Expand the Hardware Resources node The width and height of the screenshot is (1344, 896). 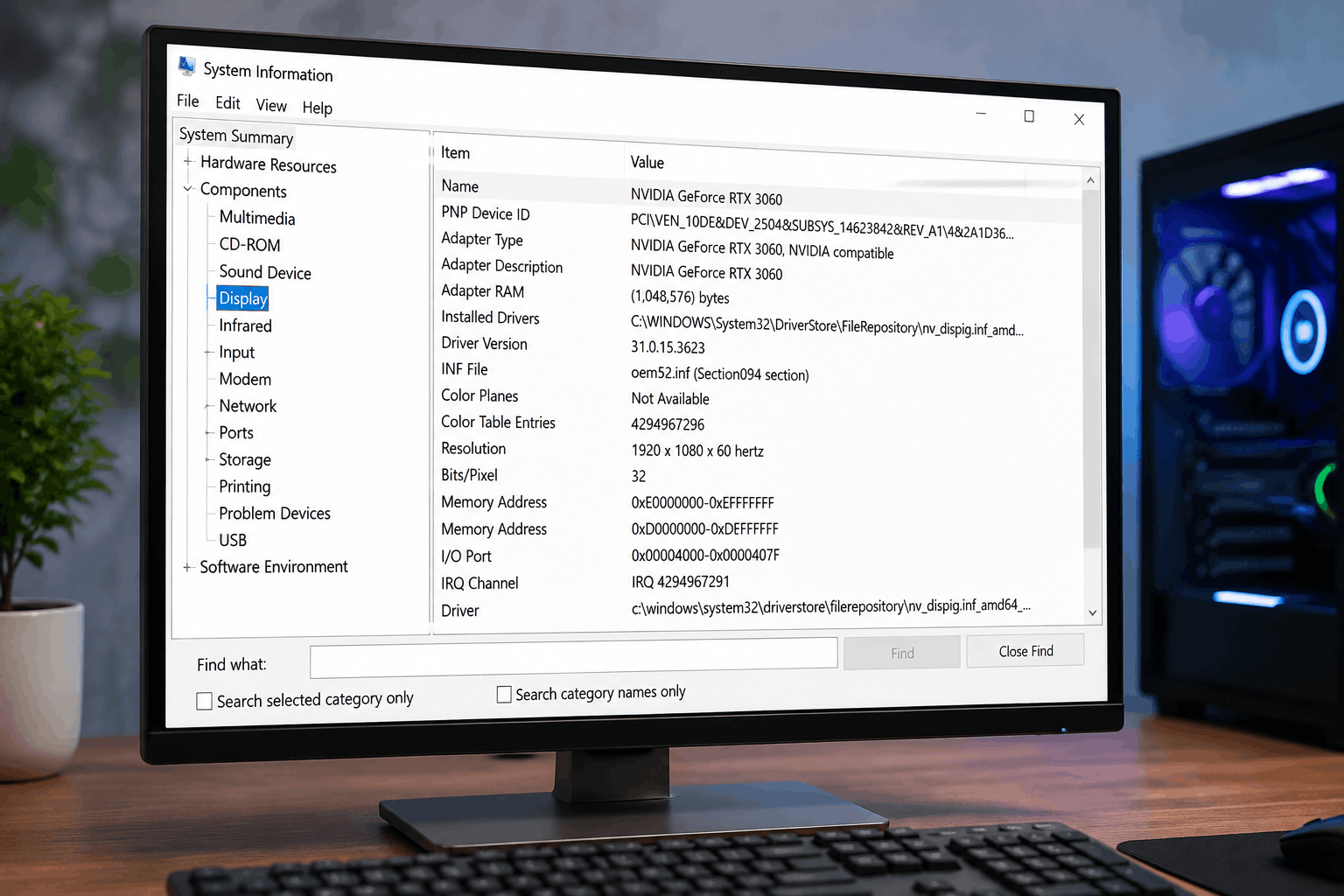click(x=187, y=162)
